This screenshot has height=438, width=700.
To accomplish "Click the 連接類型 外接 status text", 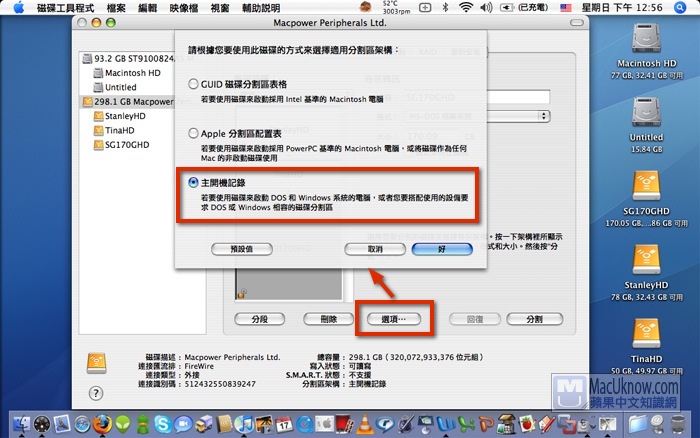I will pos(168,375).
